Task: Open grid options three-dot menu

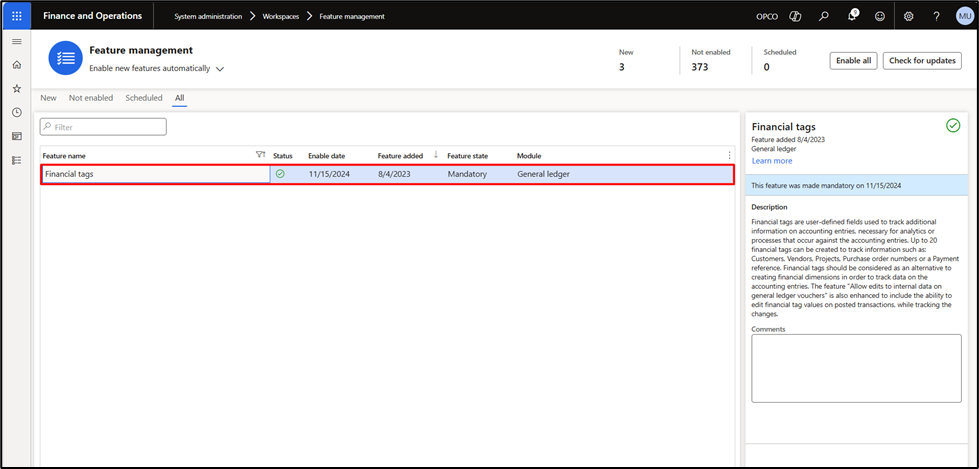Action: [x=729, y=156]
